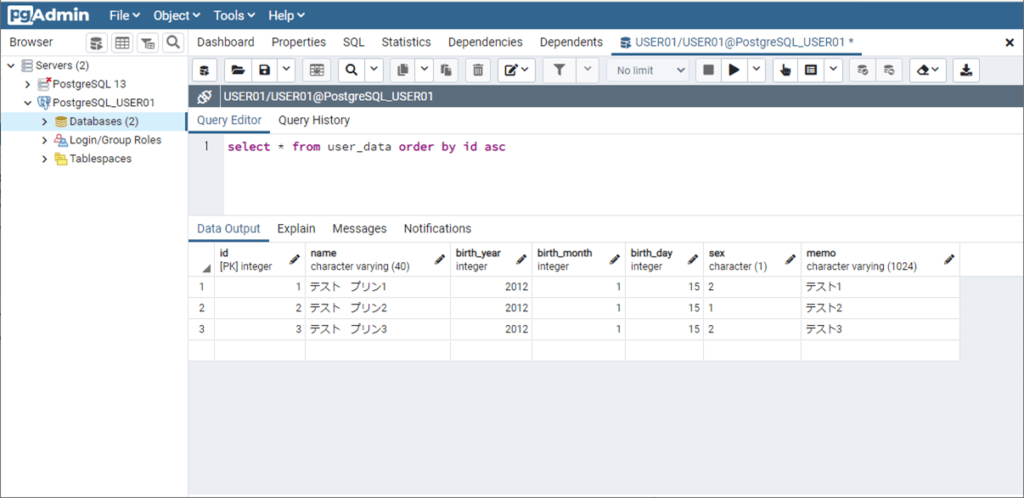Click the Save file floppy icon
1024x498 pixels.
pos(264,70)
